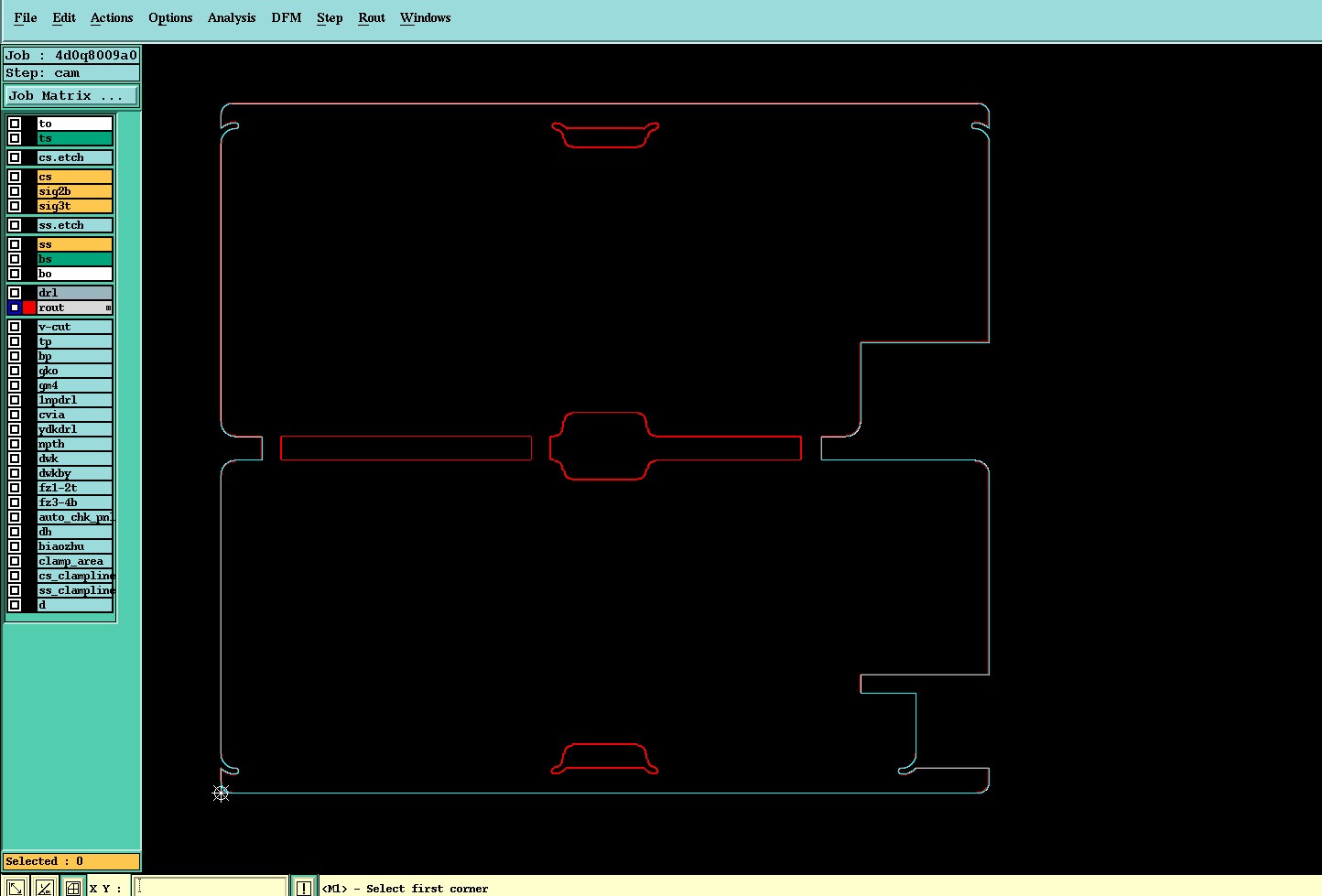This screenshot has width=1322, height=896.
Task: Toggle the gko layer checkbox
Action: (x=15, y=371)
